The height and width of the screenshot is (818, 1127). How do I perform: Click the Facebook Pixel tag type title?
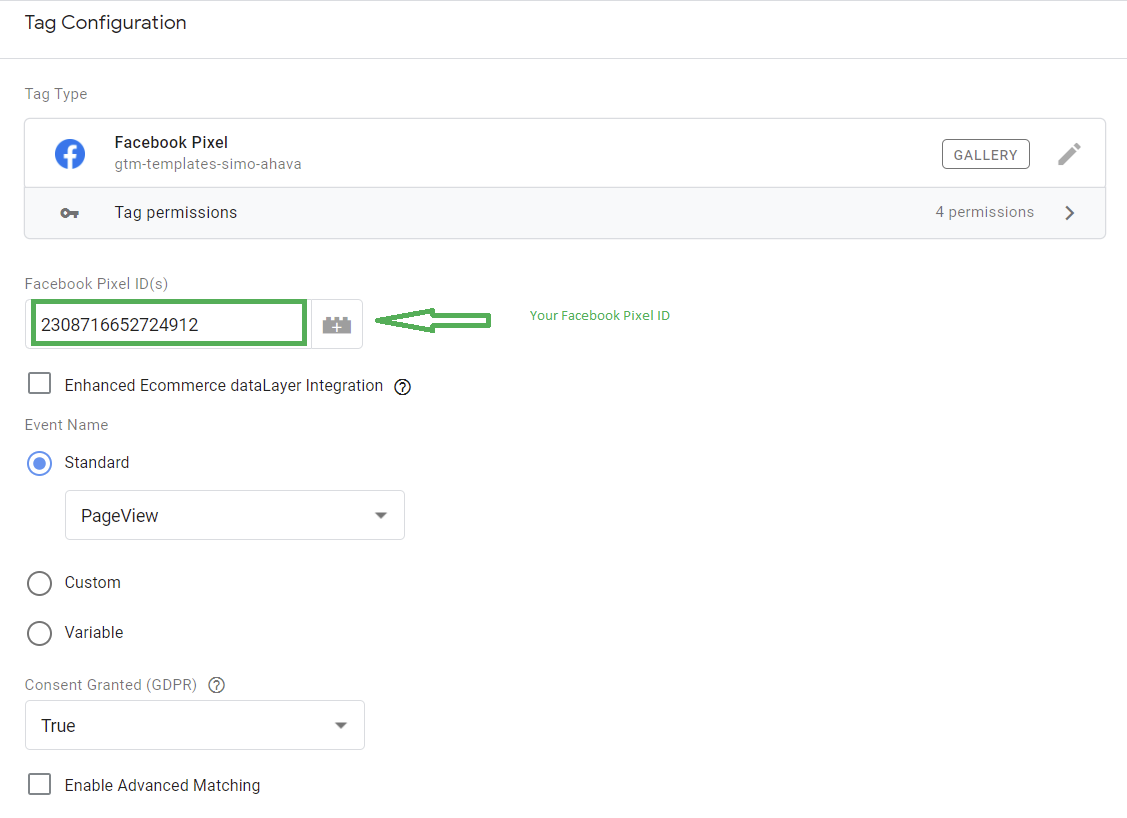(171, 142)
